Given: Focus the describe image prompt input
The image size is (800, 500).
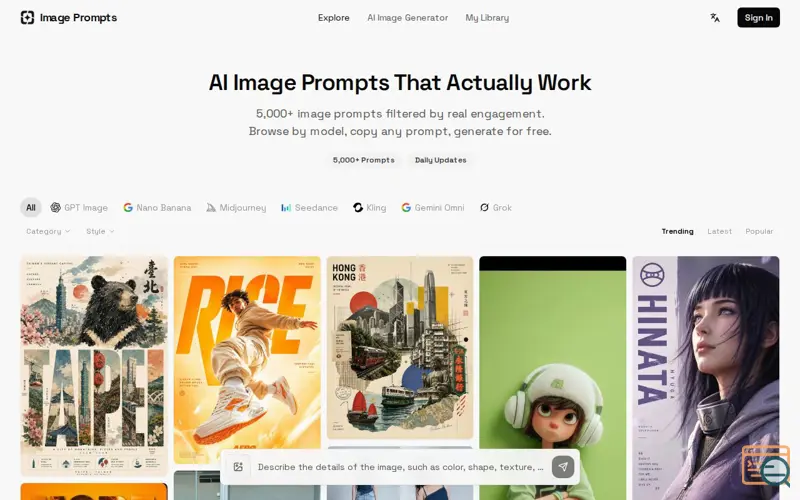Looking at the screenshot, I should [x=401, y=467].
